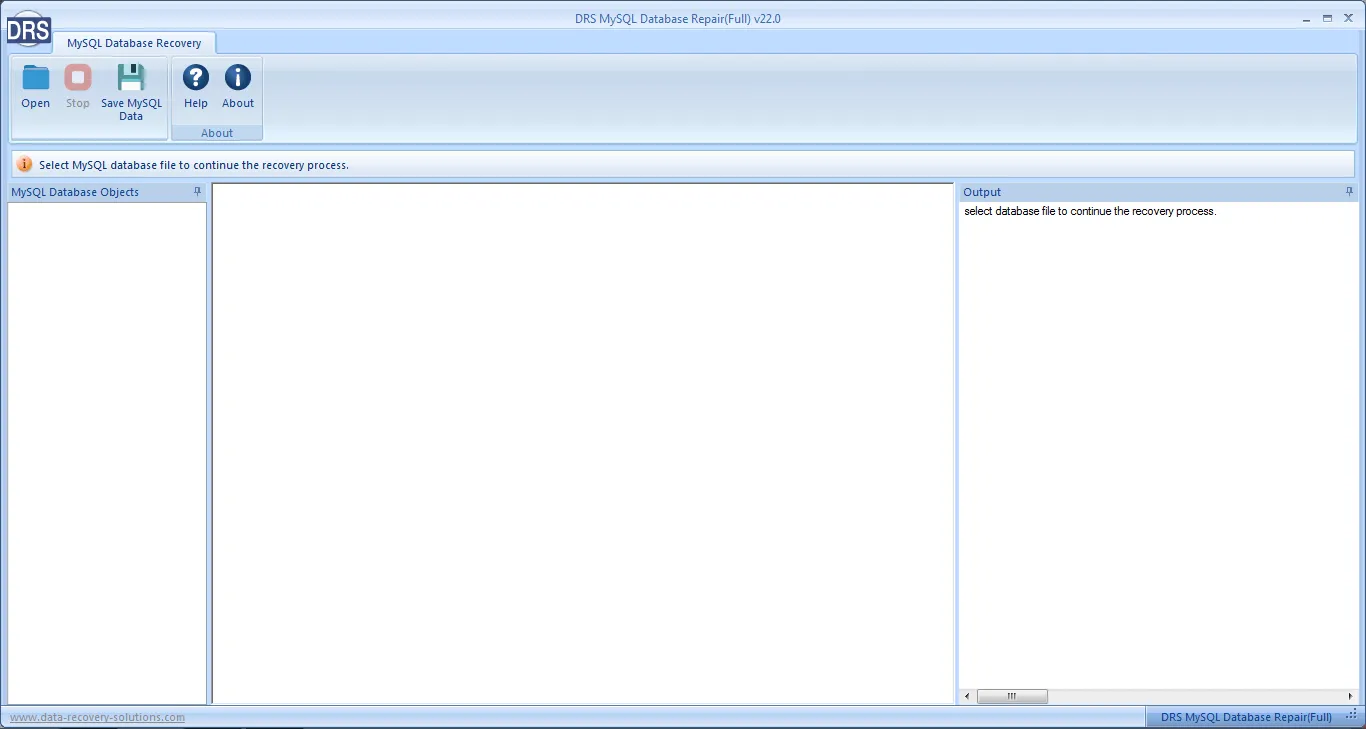Pin the Output panel
This screenshot has width=1366, height=729.
[x=1349, y=191]
